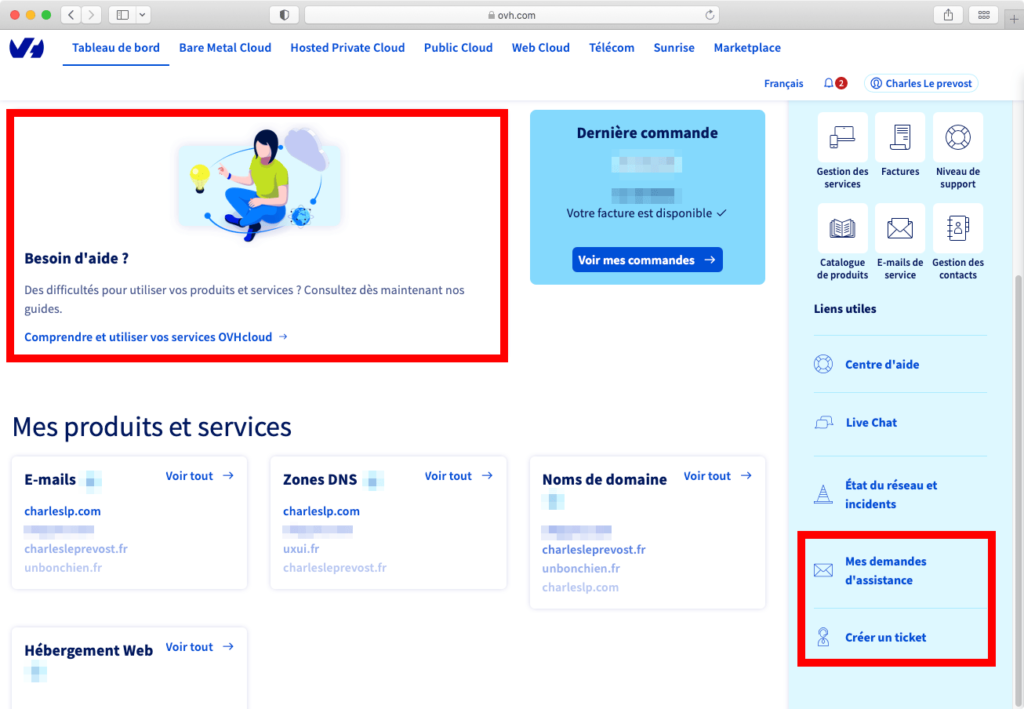Open the Marketplace menu
The width and height of the screenshot is (1024, 709).
[x=746, y=48]
